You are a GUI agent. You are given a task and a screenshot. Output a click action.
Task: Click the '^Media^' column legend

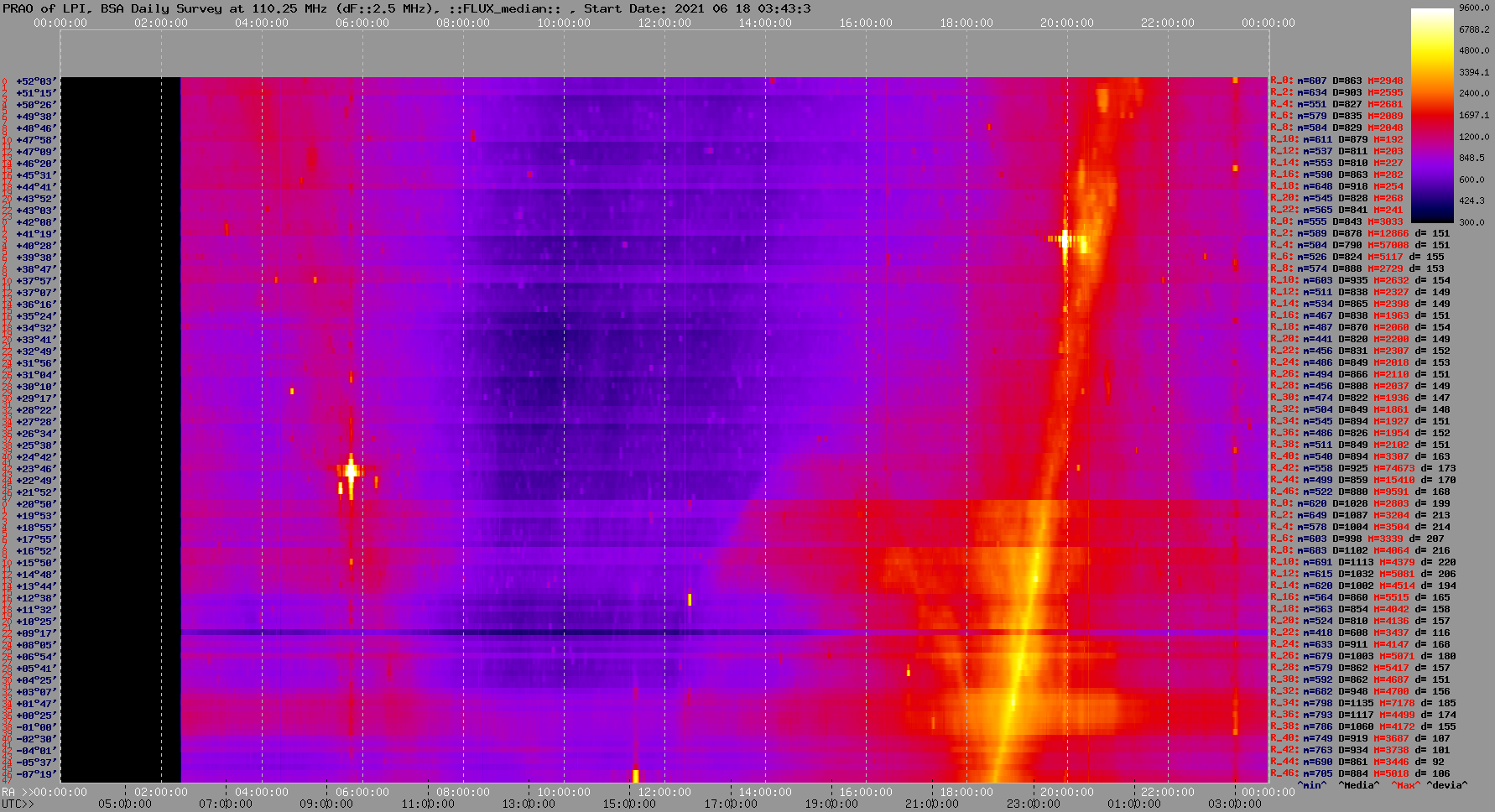1359,785
